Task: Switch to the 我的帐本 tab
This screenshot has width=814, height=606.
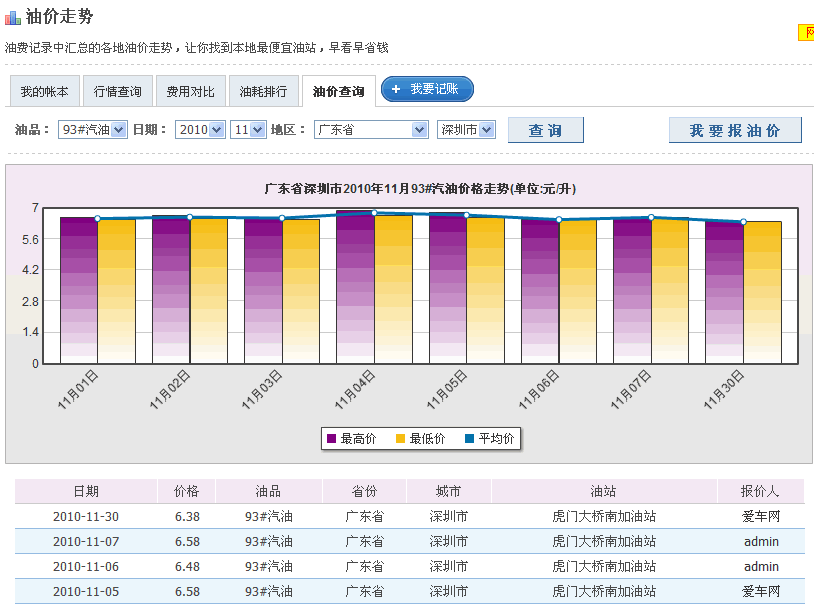Action: 44,90
